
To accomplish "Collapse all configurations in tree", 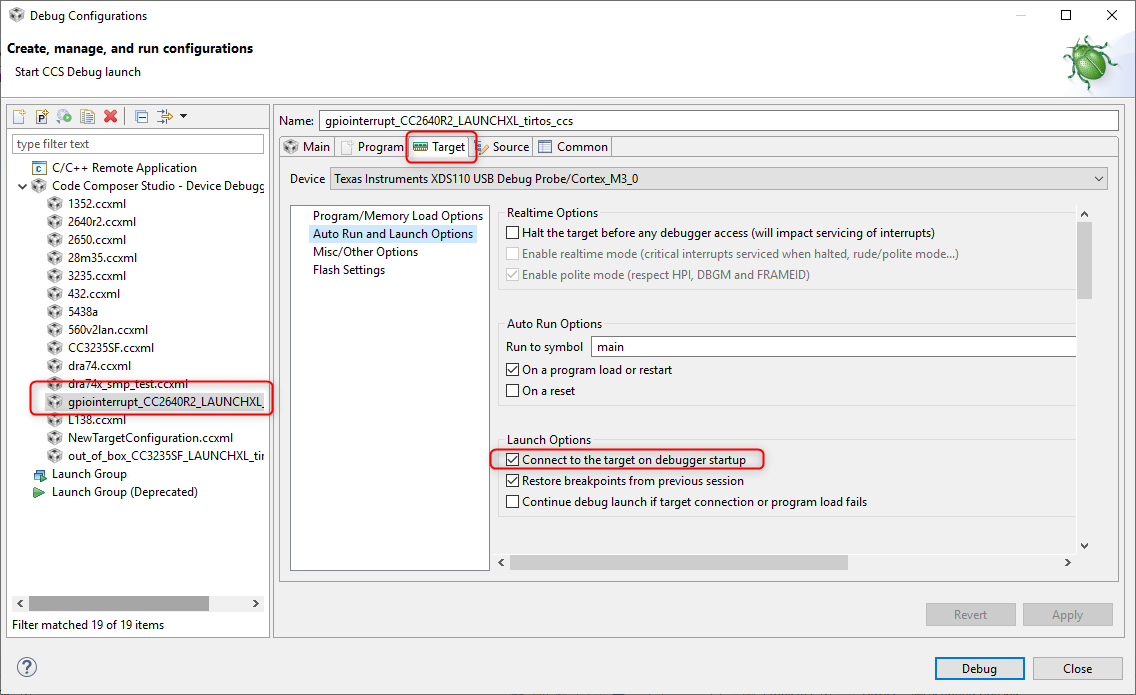I will click(x=142, y=117).
